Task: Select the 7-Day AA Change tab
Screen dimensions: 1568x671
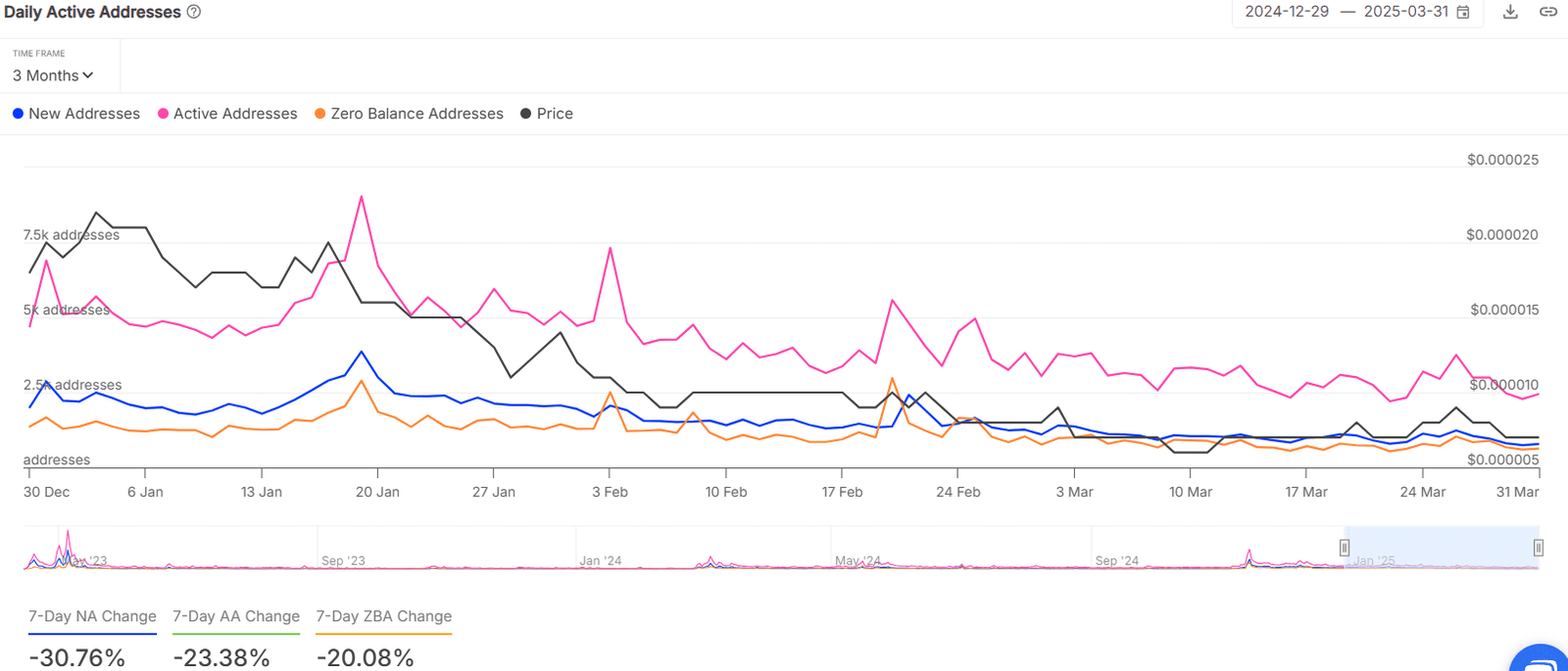Action: [236, 616]
